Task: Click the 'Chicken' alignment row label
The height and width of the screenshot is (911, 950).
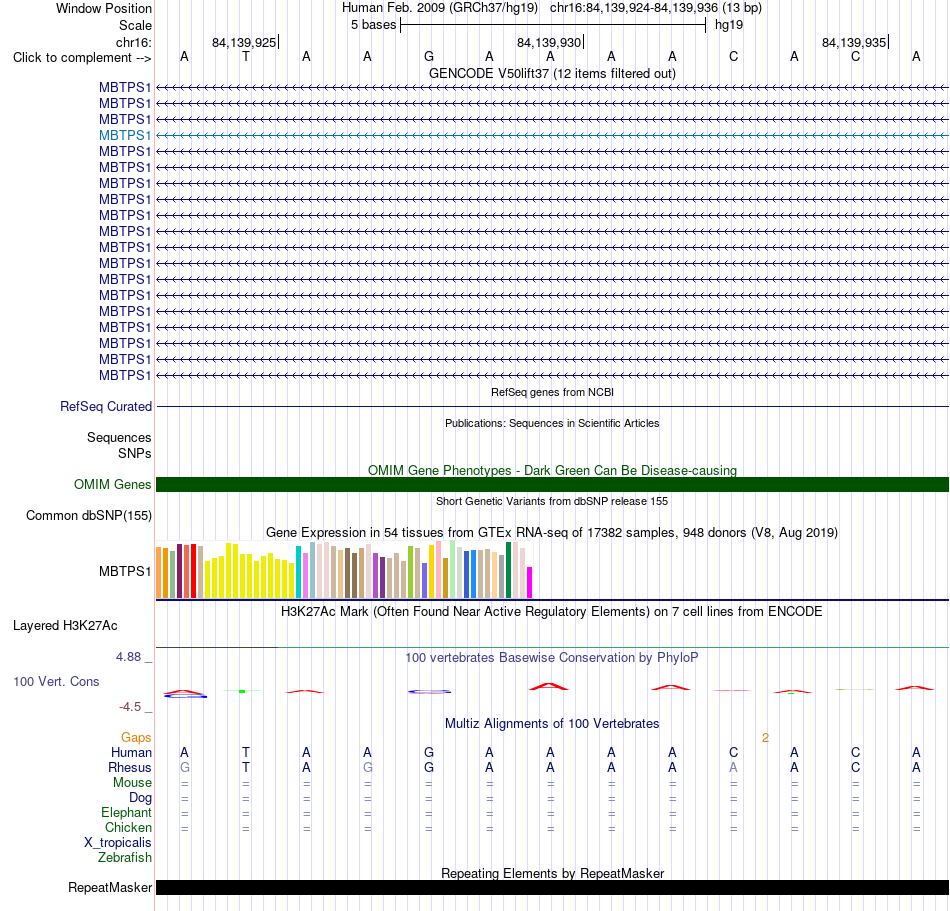Action: click(128, 827)
